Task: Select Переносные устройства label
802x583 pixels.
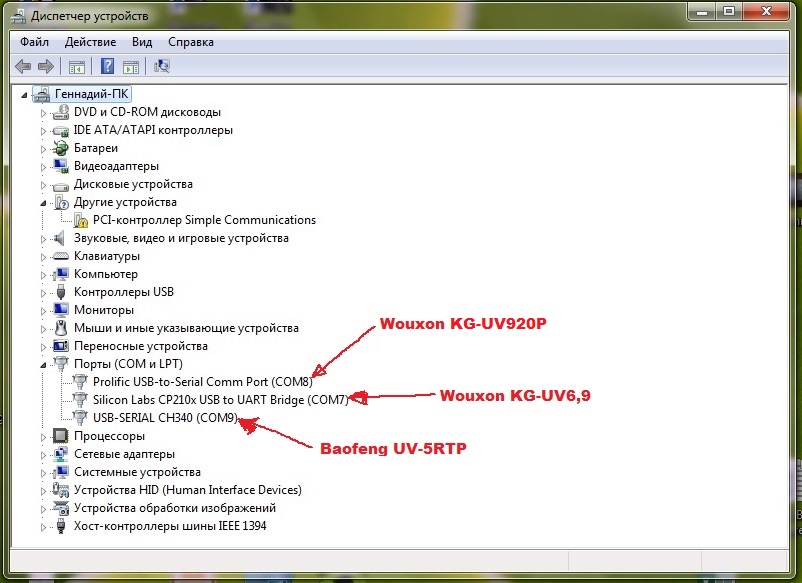Action: tap(141, 346)
